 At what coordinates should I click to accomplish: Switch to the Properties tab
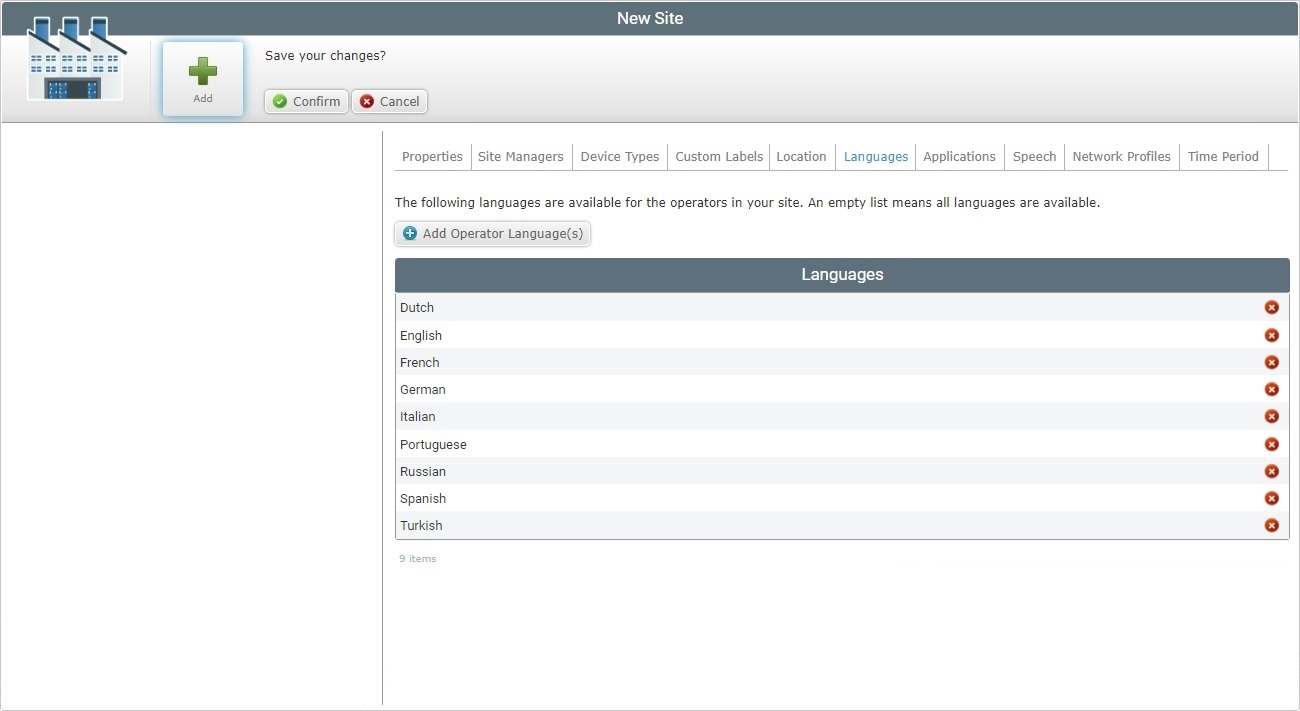point(431,156)
